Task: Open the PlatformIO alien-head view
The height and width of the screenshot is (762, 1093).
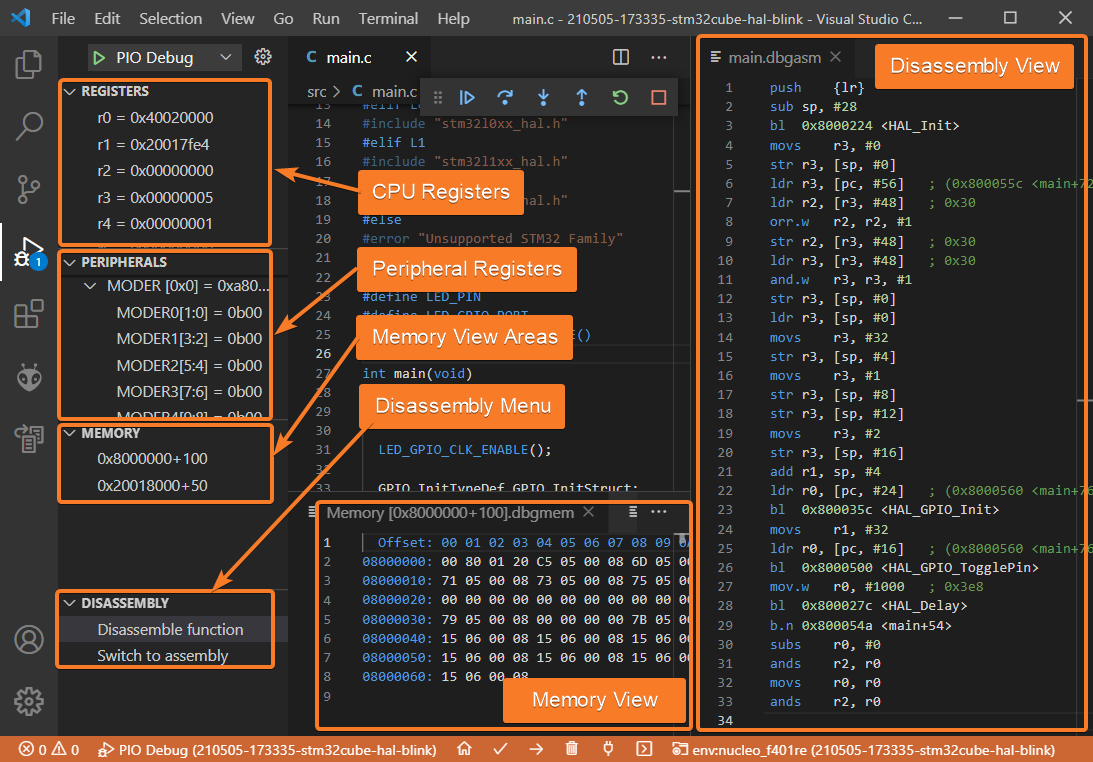Action: pyautogui.click(x=29, y=377)
